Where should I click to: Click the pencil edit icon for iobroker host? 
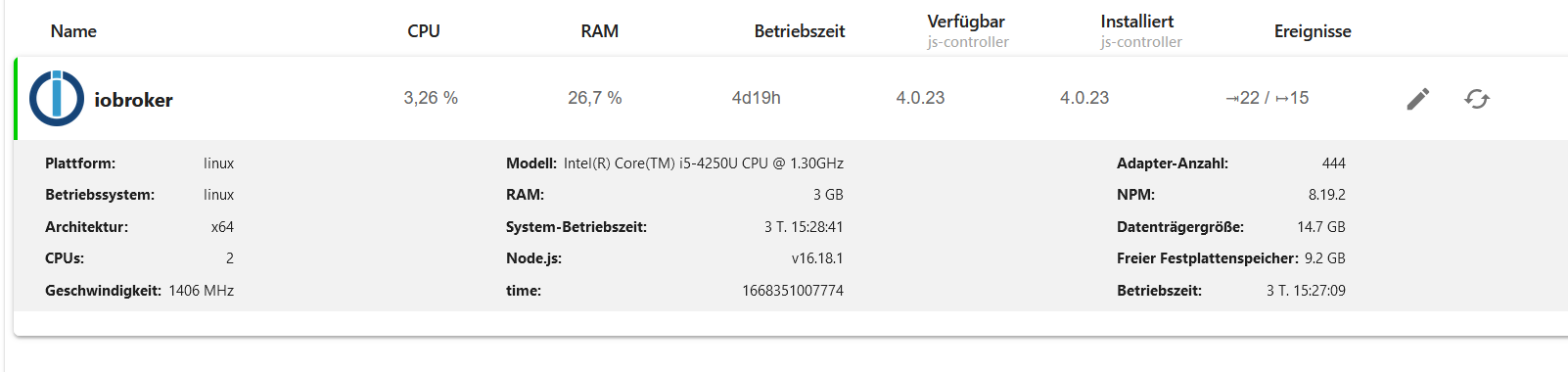[1418, 99]
